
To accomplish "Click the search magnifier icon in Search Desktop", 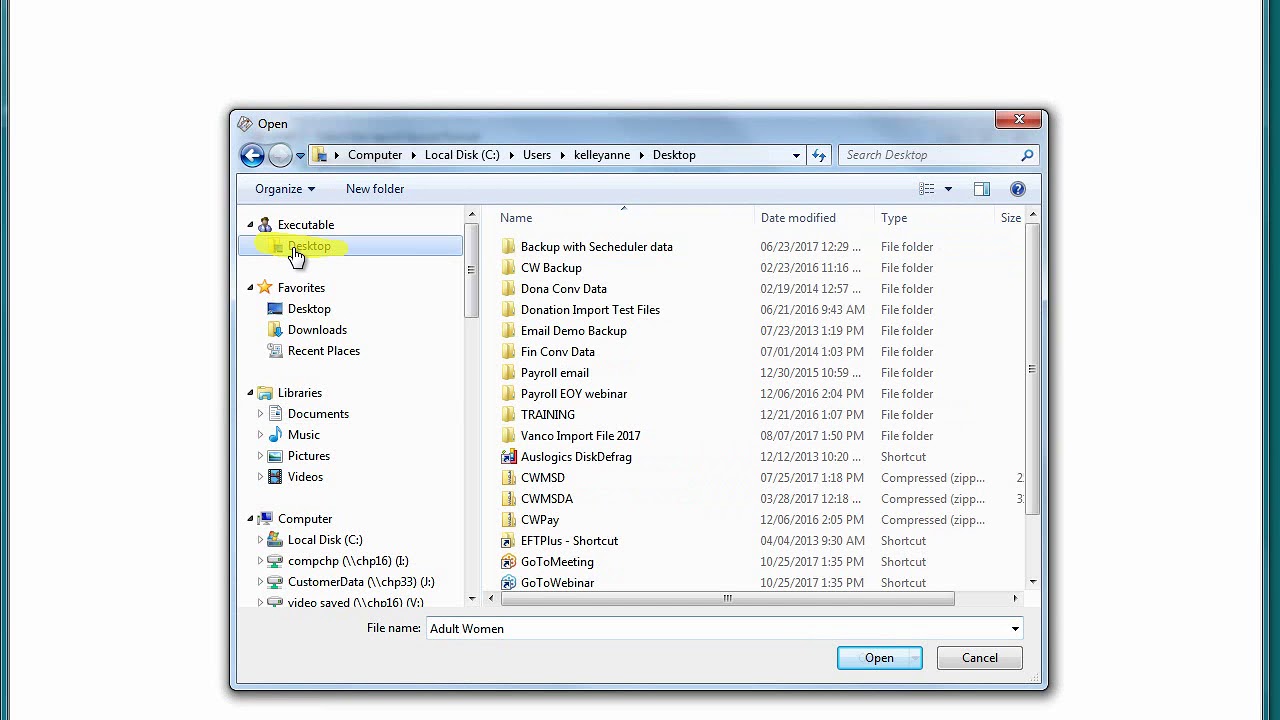I will pos(1026,155).
